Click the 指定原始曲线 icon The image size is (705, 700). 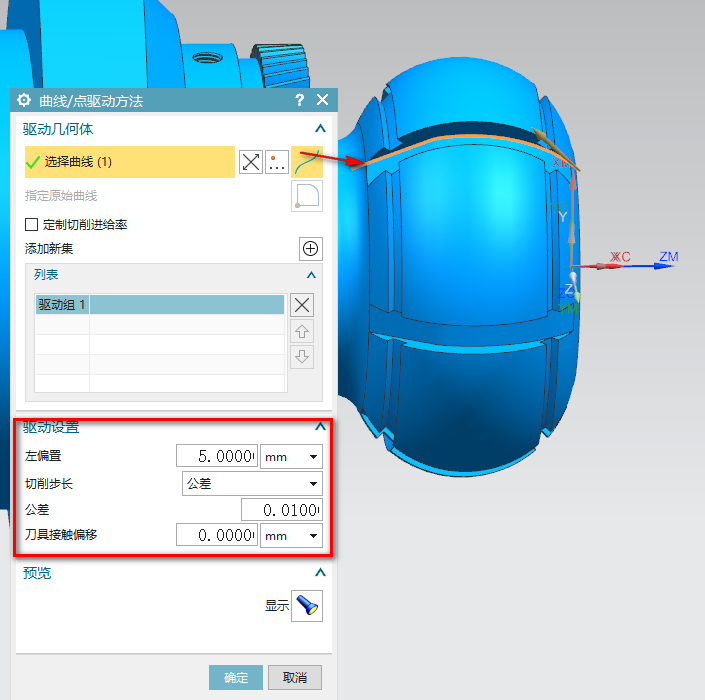307,196
